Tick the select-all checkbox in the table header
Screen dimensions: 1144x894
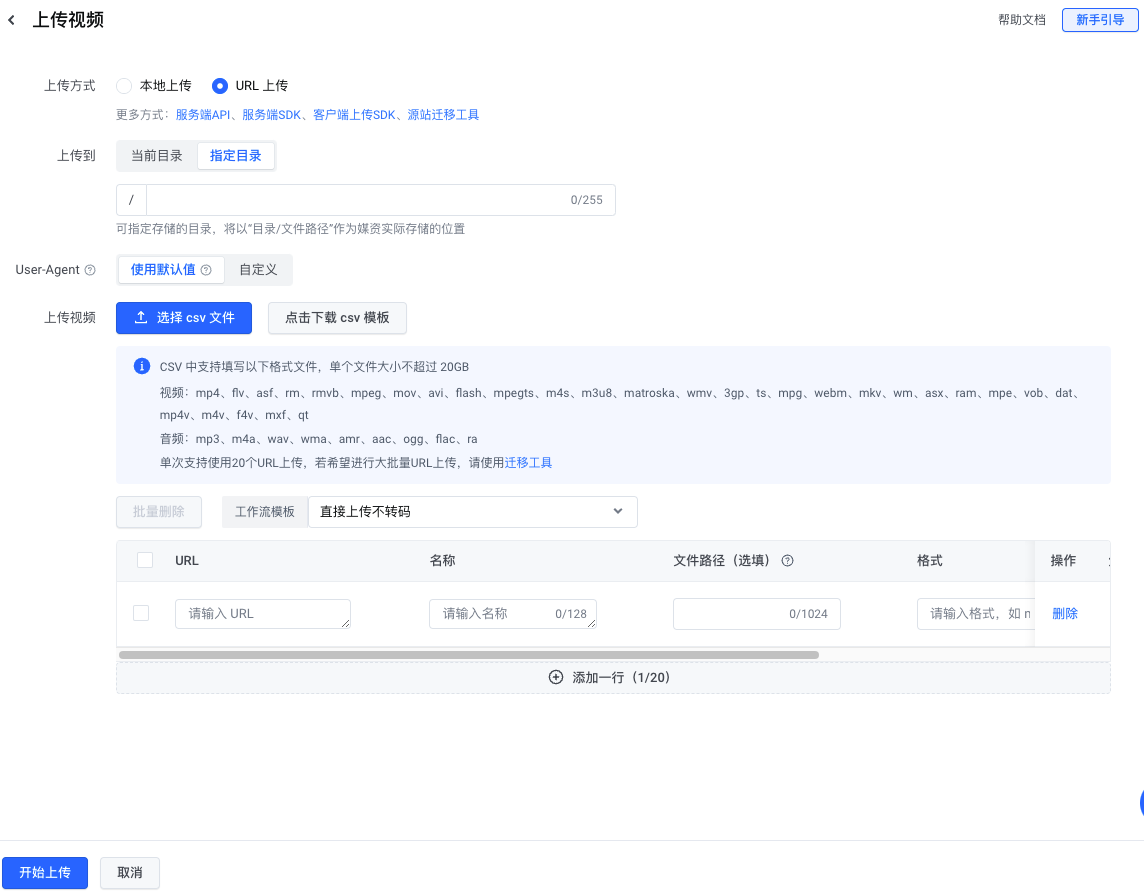(x=145, y=560)
